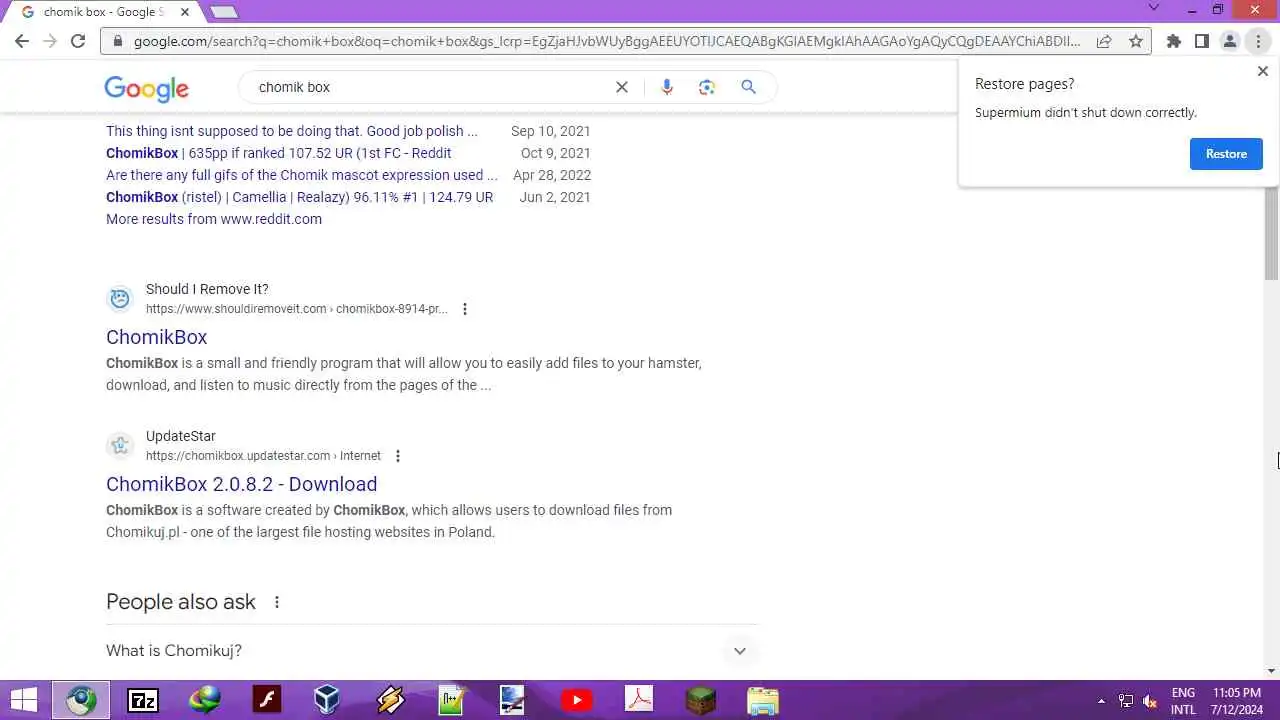Open the Extensions puzzle icon

[1174, 41]
